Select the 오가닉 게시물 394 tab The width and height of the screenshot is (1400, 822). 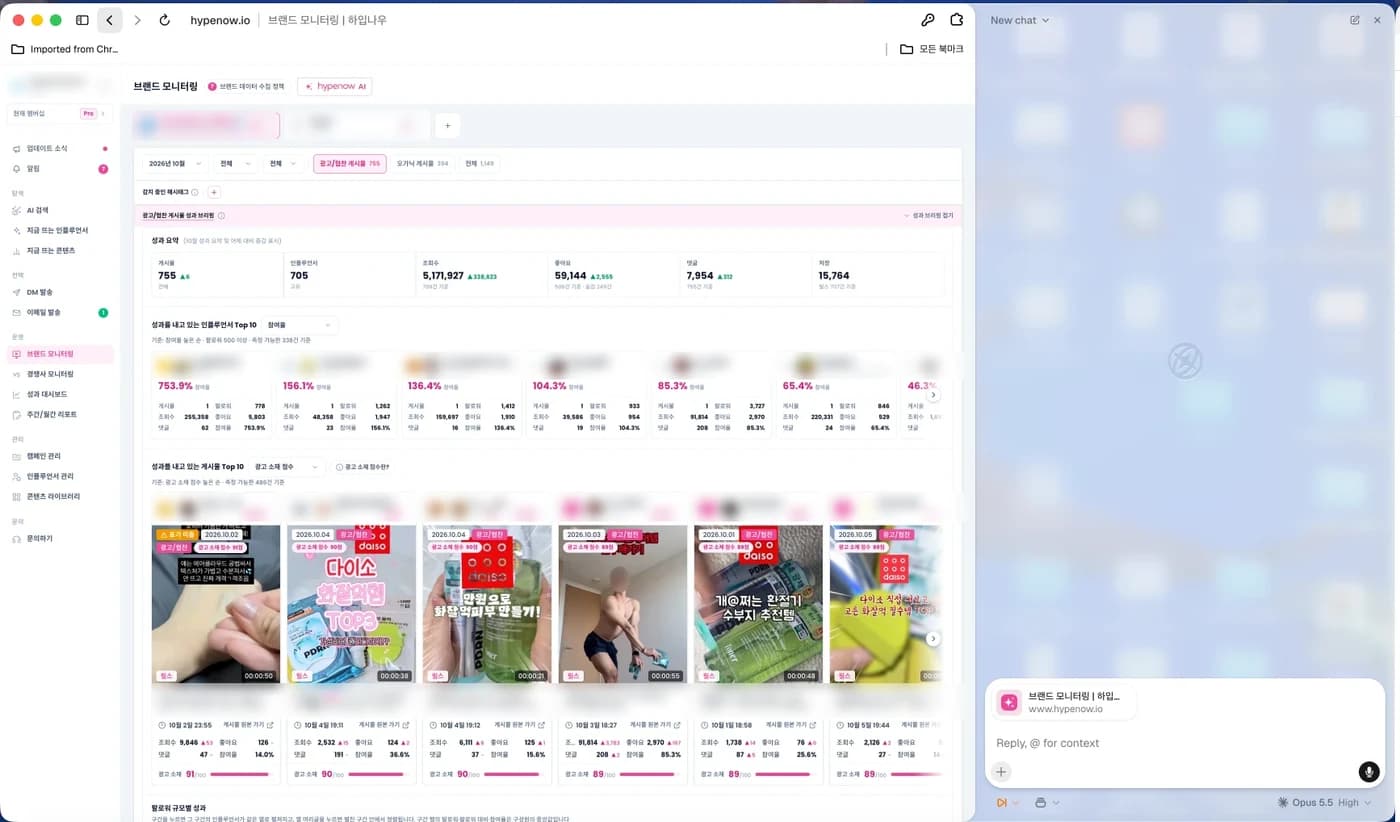pos(422,163)
